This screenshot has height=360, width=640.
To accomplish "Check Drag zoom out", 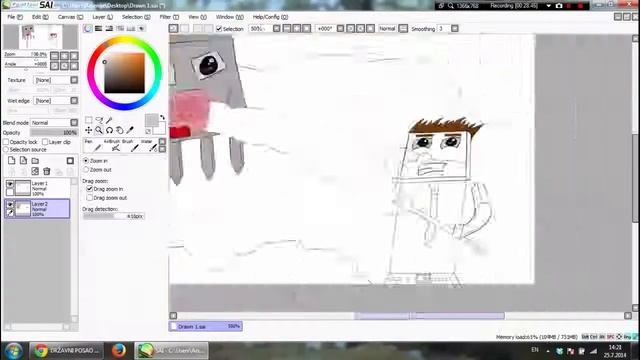I will click(x=89, y=198).
